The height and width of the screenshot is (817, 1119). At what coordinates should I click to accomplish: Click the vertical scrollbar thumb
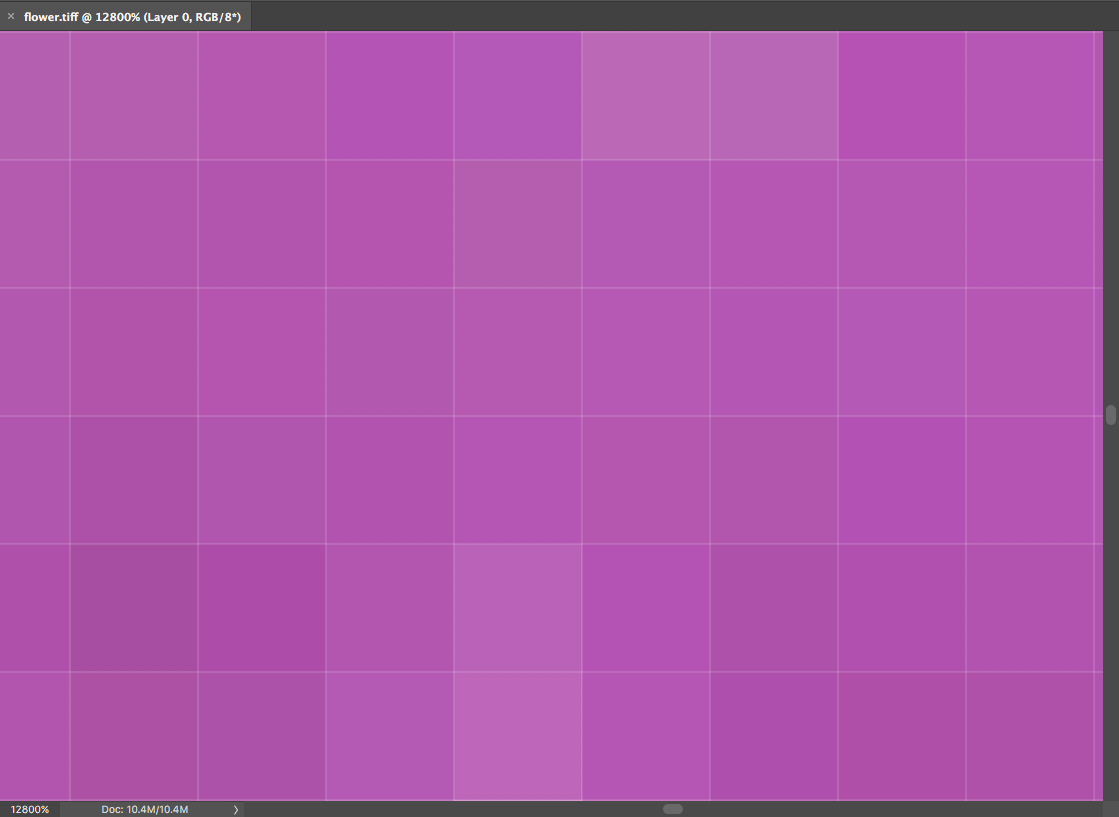pyautogui.click(x=1111, y=416)
